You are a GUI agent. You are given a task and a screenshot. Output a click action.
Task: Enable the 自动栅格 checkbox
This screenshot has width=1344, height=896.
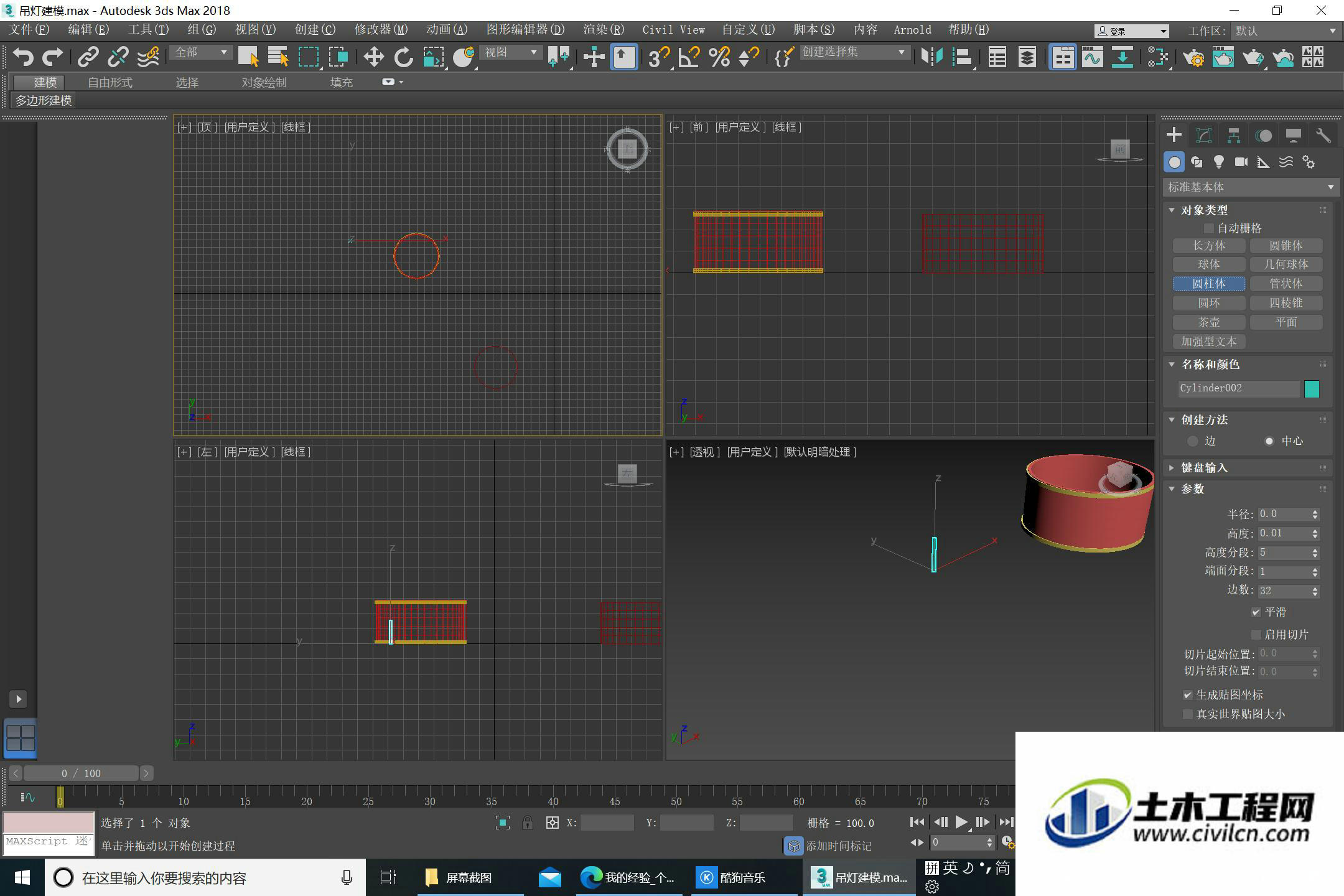[x=1208, y=228]
